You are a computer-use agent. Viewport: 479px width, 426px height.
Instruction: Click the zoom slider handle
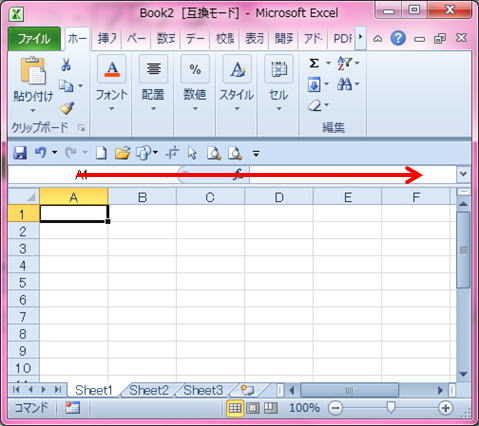pos(391,407)
